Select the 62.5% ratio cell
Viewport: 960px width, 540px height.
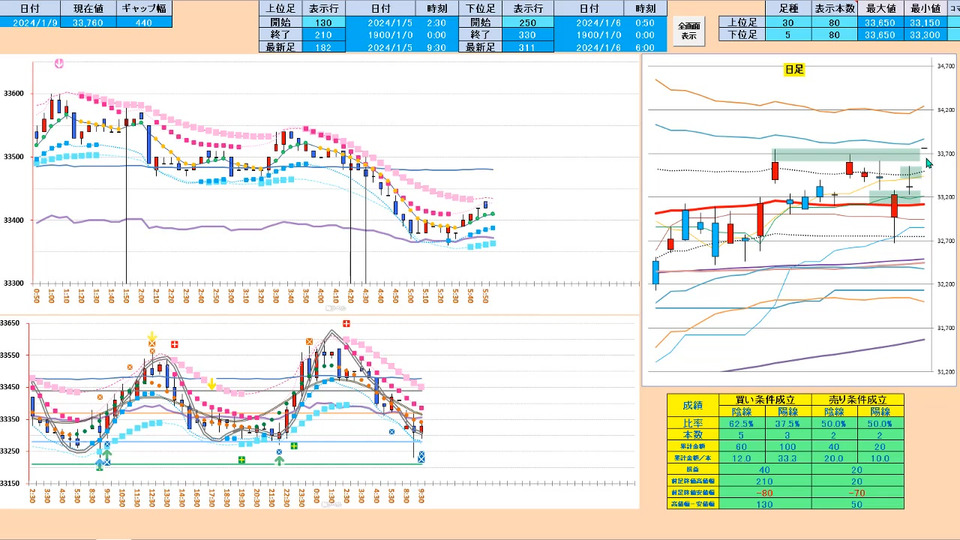click(x=741, y=423)
